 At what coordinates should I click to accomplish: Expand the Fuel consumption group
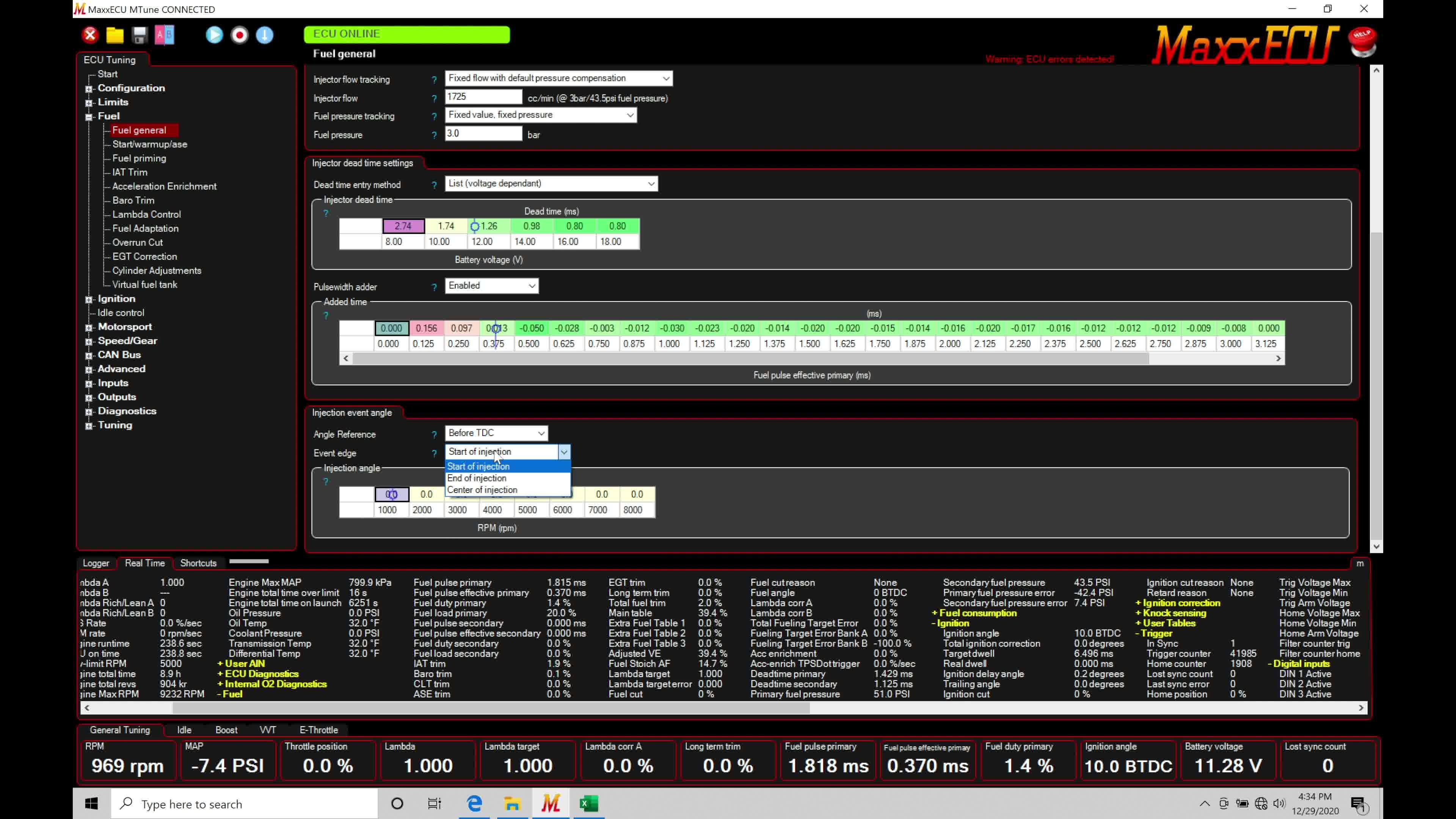click(974, 613)
